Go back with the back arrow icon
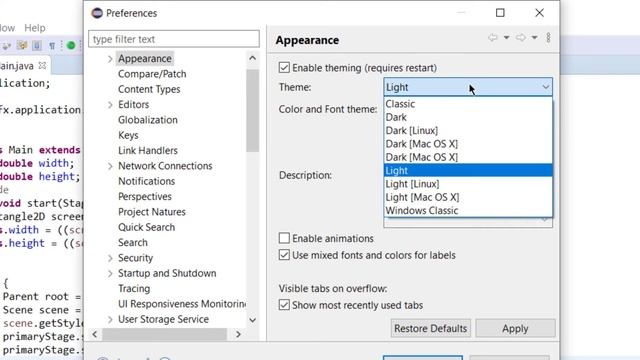 click(493, 38)
